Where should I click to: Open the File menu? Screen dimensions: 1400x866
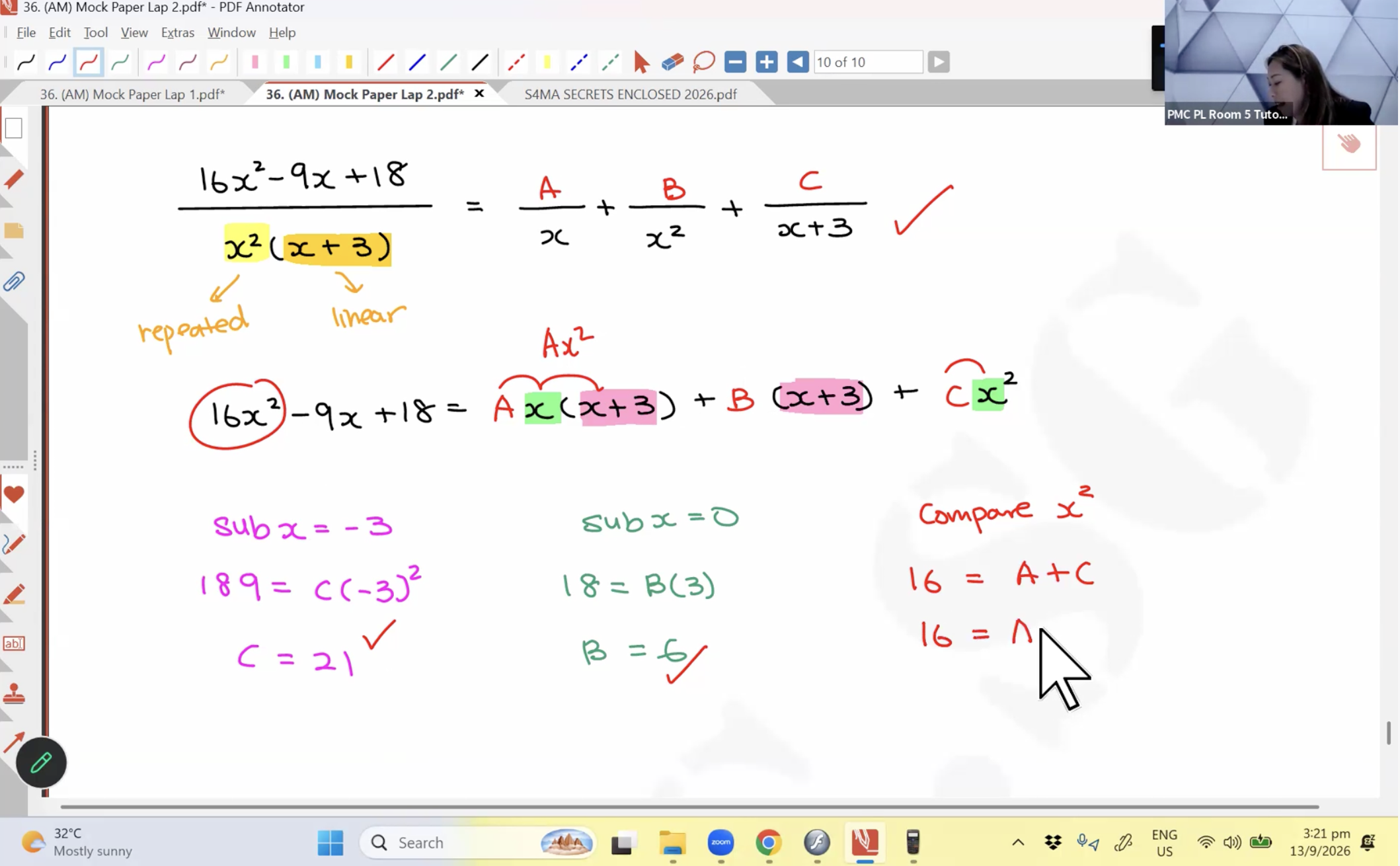pyautogui.click(x=26, y=32)
